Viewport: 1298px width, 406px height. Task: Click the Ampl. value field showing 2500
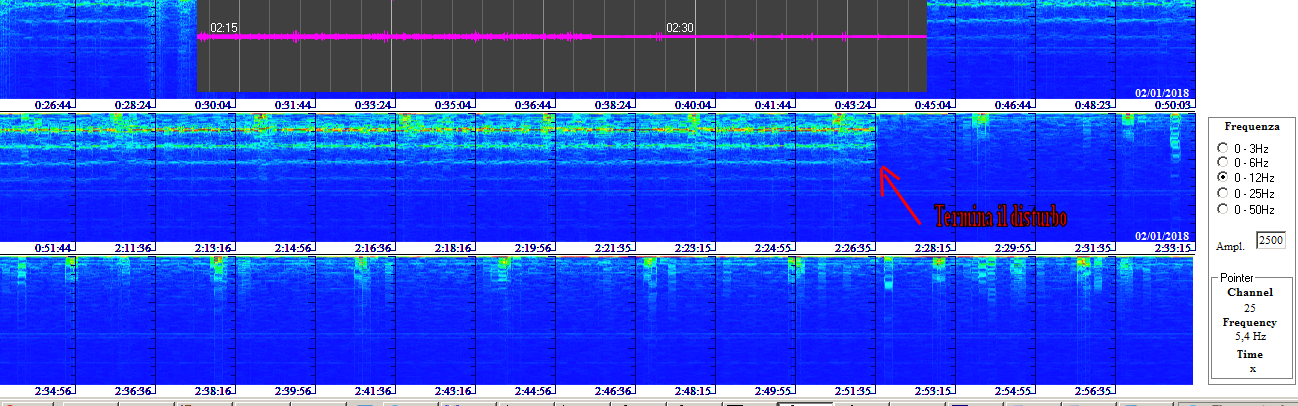coord(1270,241)
